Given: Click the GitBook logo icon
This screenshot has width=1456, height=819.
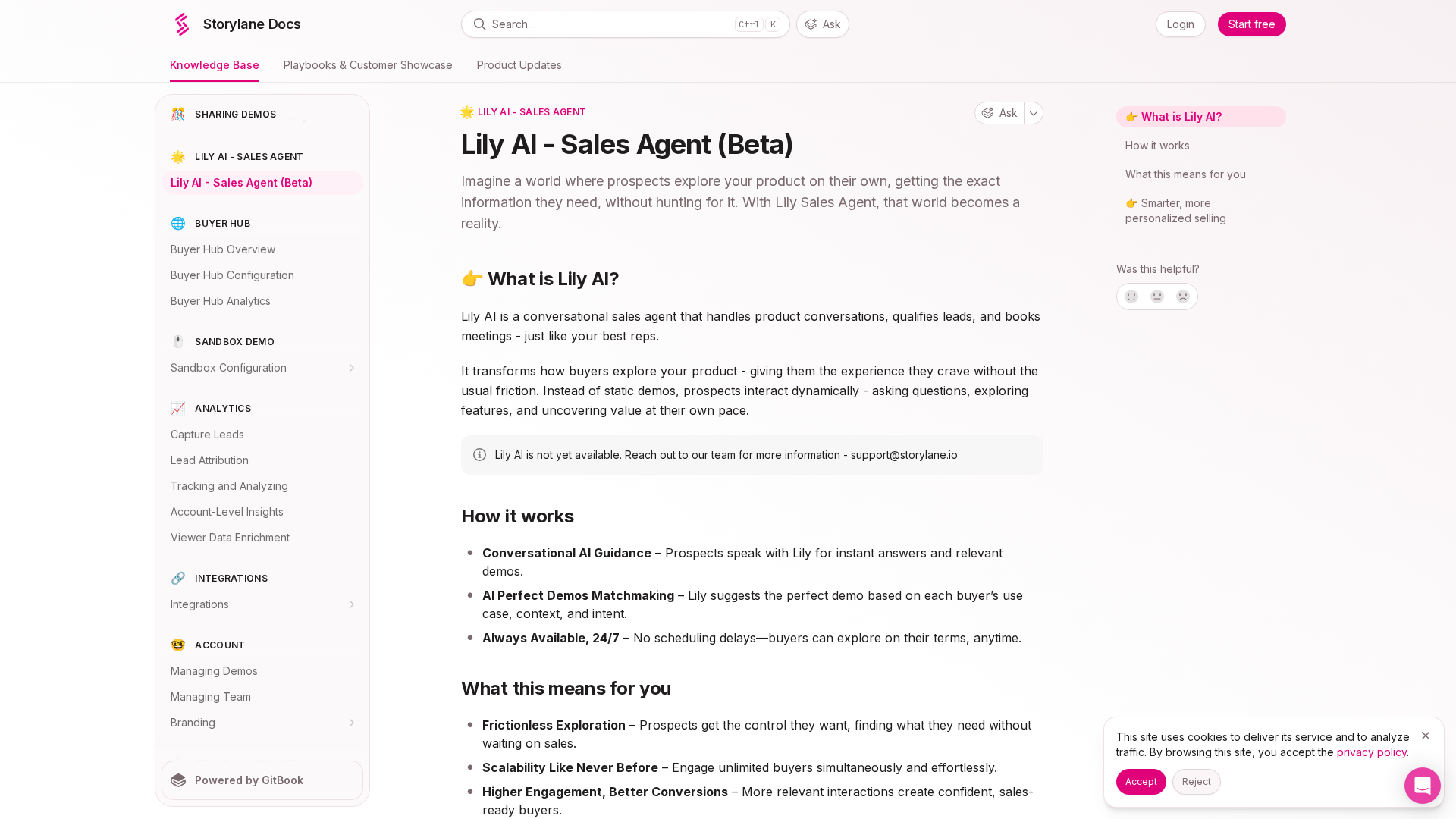Looking at the screenshot, I should tap(178, 780).
